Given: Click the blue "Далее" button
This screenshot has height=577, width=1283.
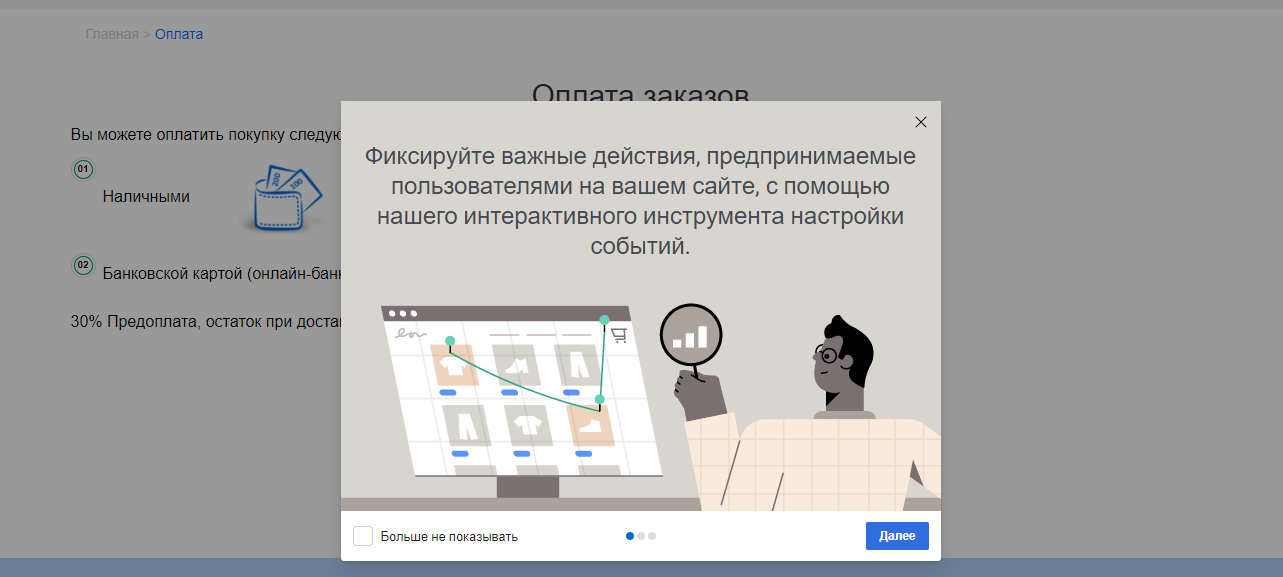Looking at the screenshot, I should 897,536.
